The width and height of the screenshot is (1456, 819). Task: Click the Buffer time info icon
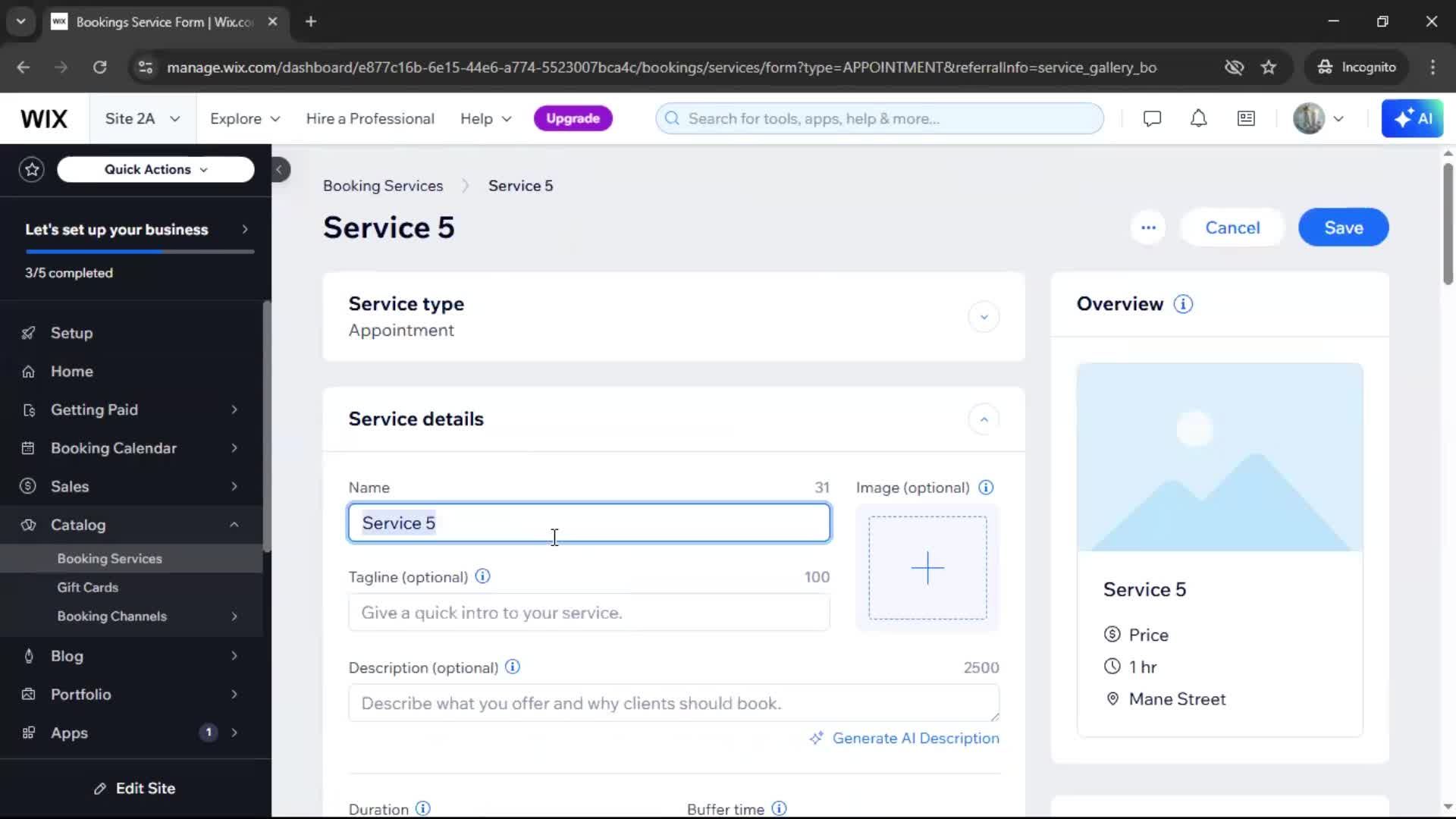click(779, 808)
